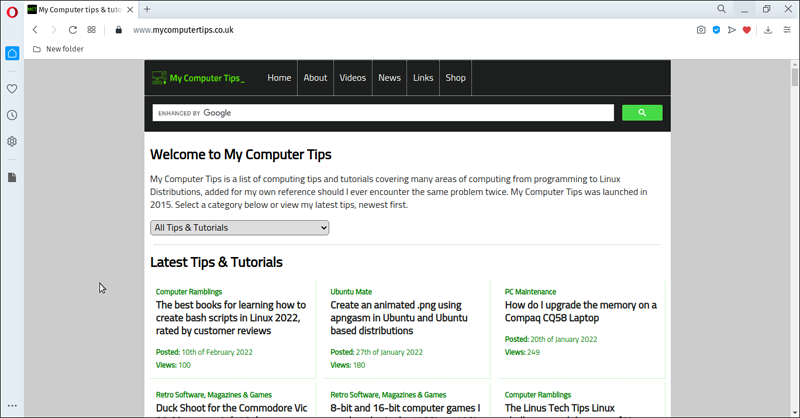The width and height of the screenshot is (800, 418).
Task: Click in the Google enhanced search field
Action: (x=383, y=113)
